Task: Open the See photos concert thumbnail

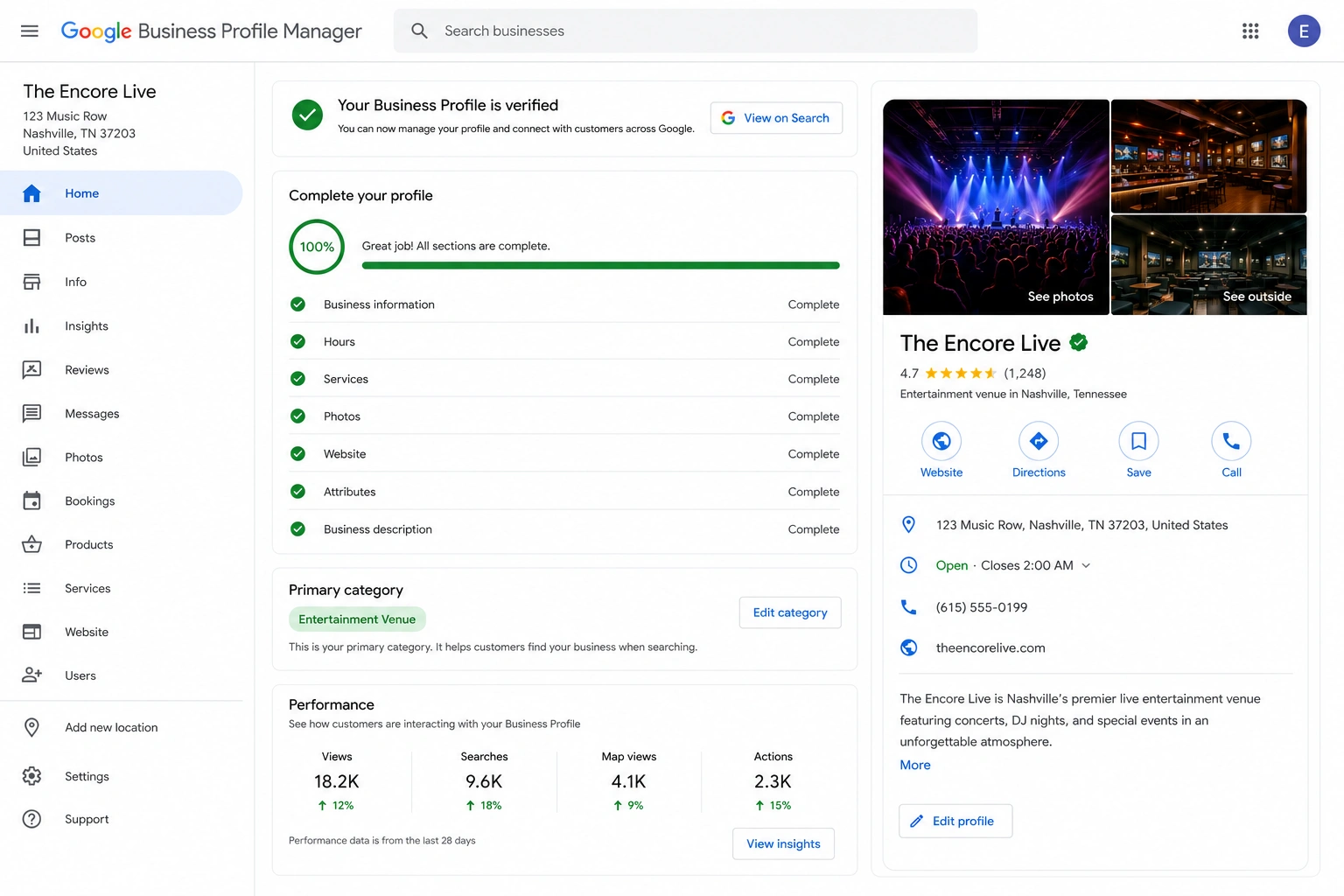Action: click(996, 207)
